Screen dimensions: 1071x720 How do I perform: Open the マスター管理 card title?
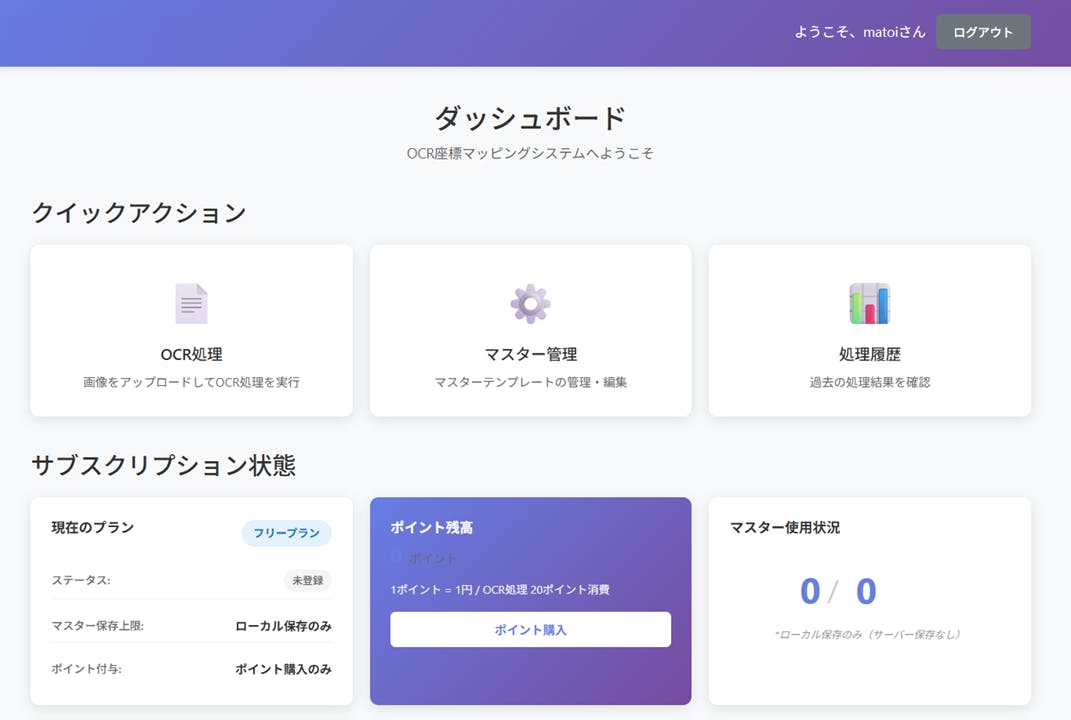[530, 354]
